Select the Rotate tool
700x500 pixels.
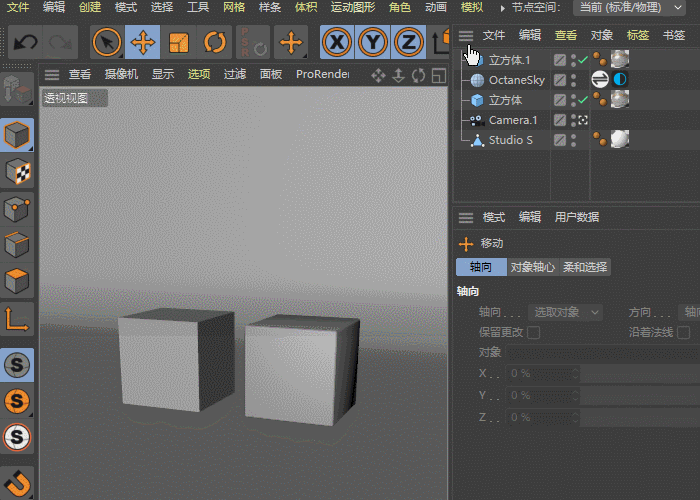point(215,42)
